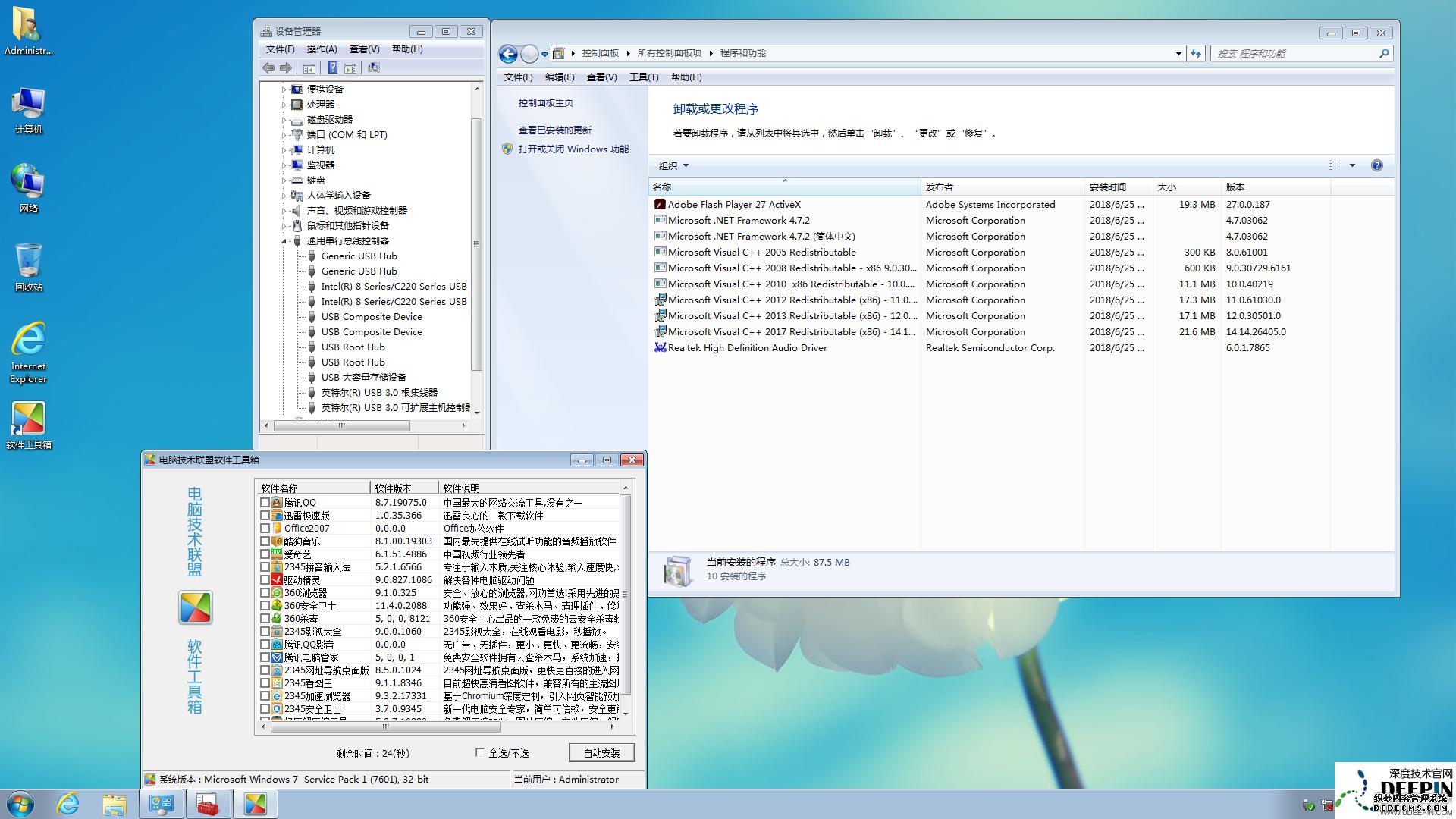Click the Control Panel back navigation button

pyautogui.click(x=508, y=54)
